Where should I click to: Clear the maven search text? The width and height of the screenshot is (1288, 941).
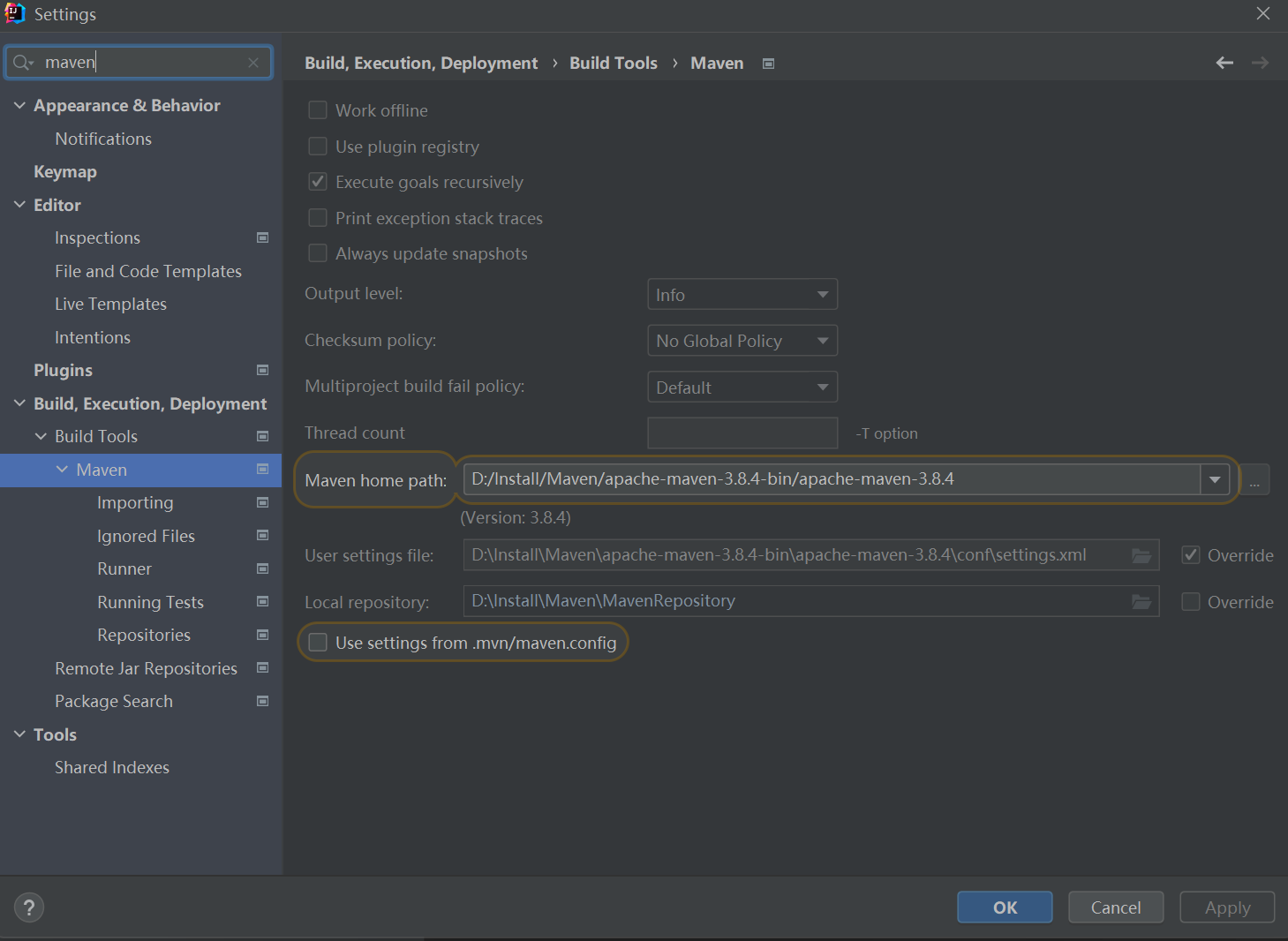[x=253, y=63]
